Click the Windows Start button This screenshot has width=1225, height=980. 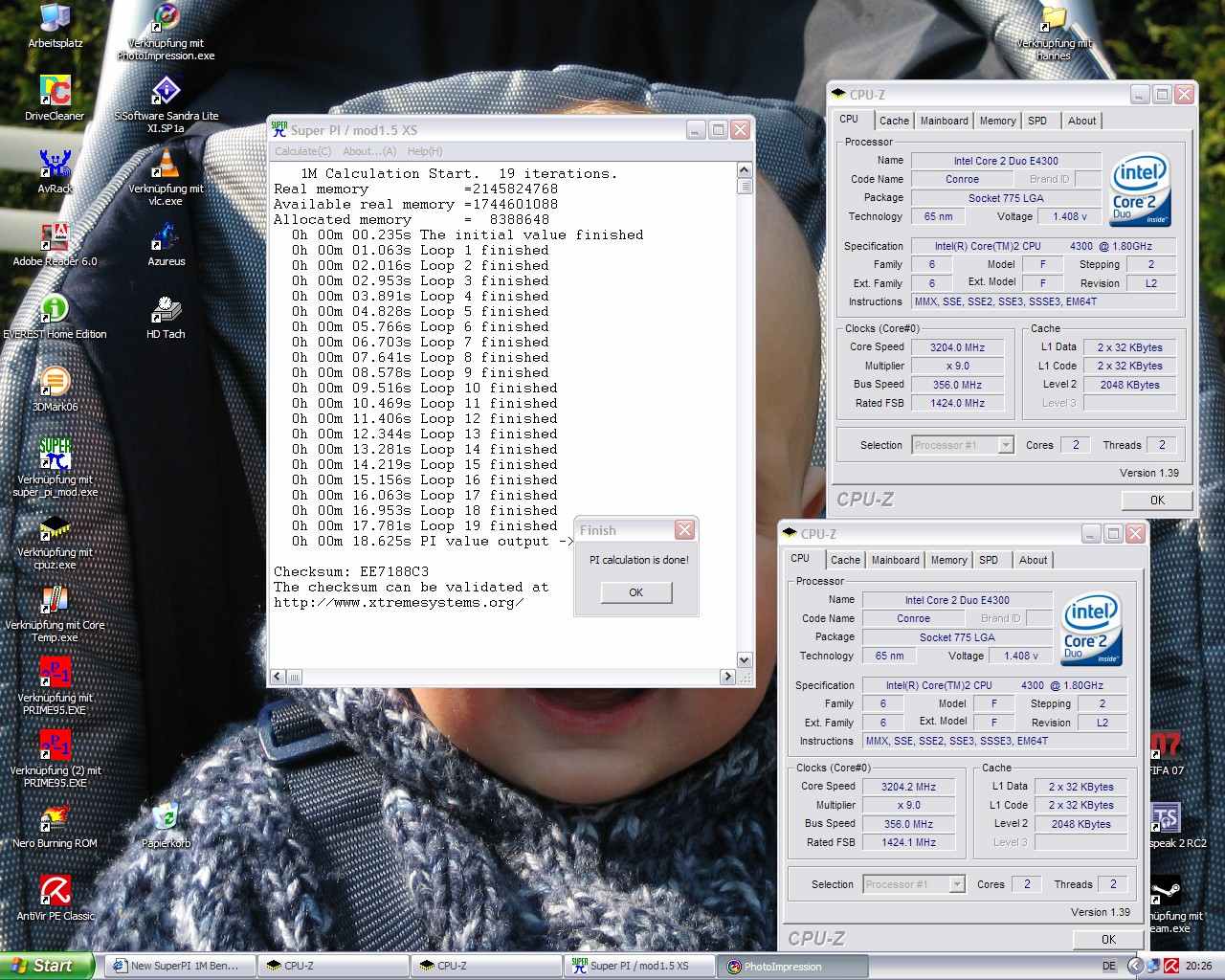pyautogui.click(x=47, y=966)
